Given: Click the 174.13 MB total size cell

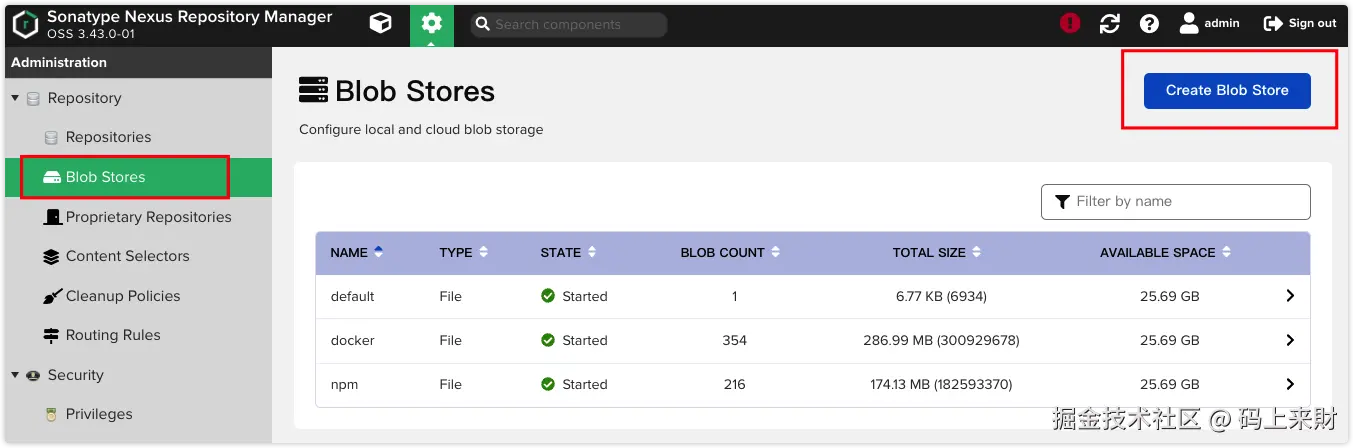Looking at the screenshot, I should click(941, 384).
